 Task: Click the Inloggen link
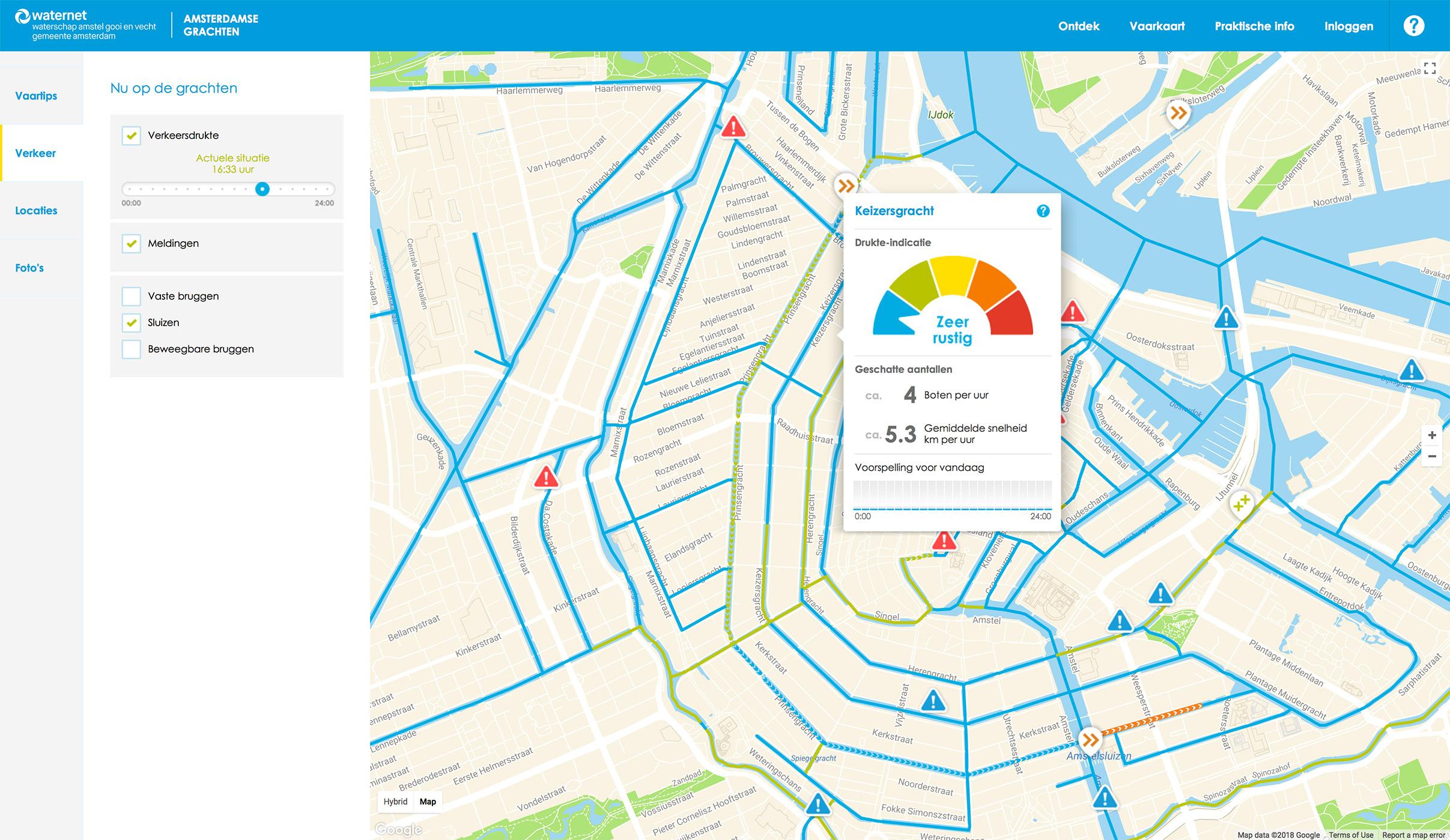pyautogui.click(x=1348, y=26)
